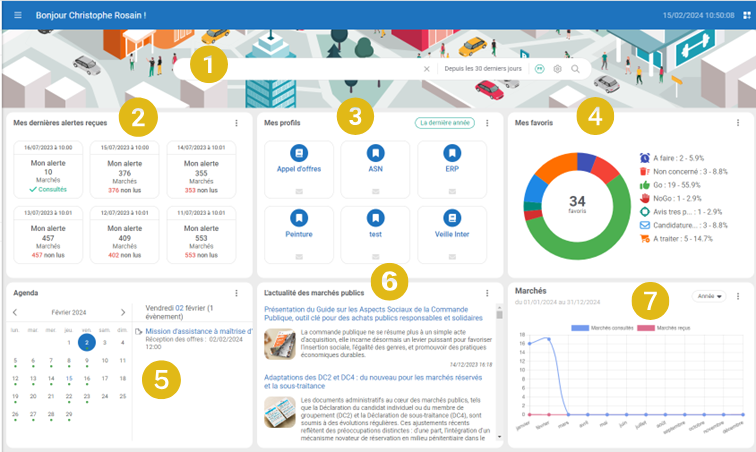This screenshot has height=452, width=756.
Task: Clear the search field with X
Action: pos(426,69)
